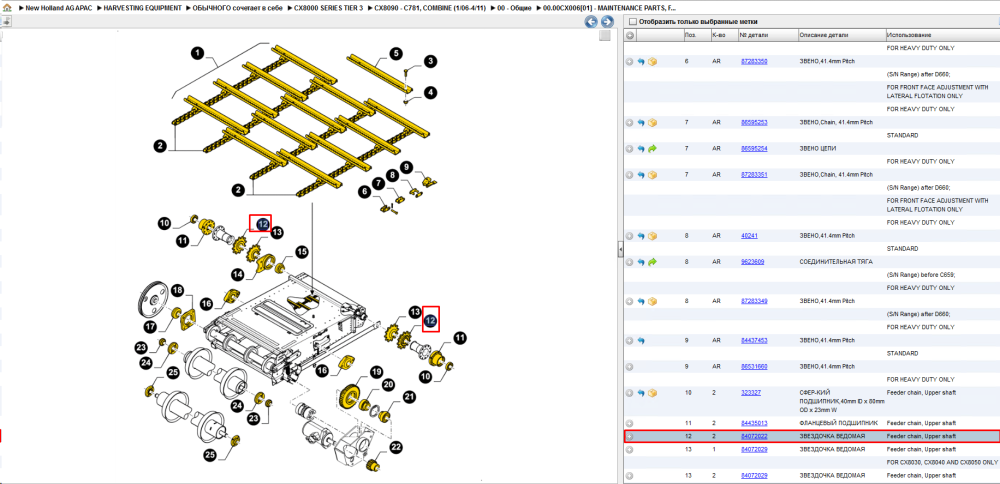1000x484 pixels.
Task: Click the small square button above the diagram
Action: tap(605, 36)
